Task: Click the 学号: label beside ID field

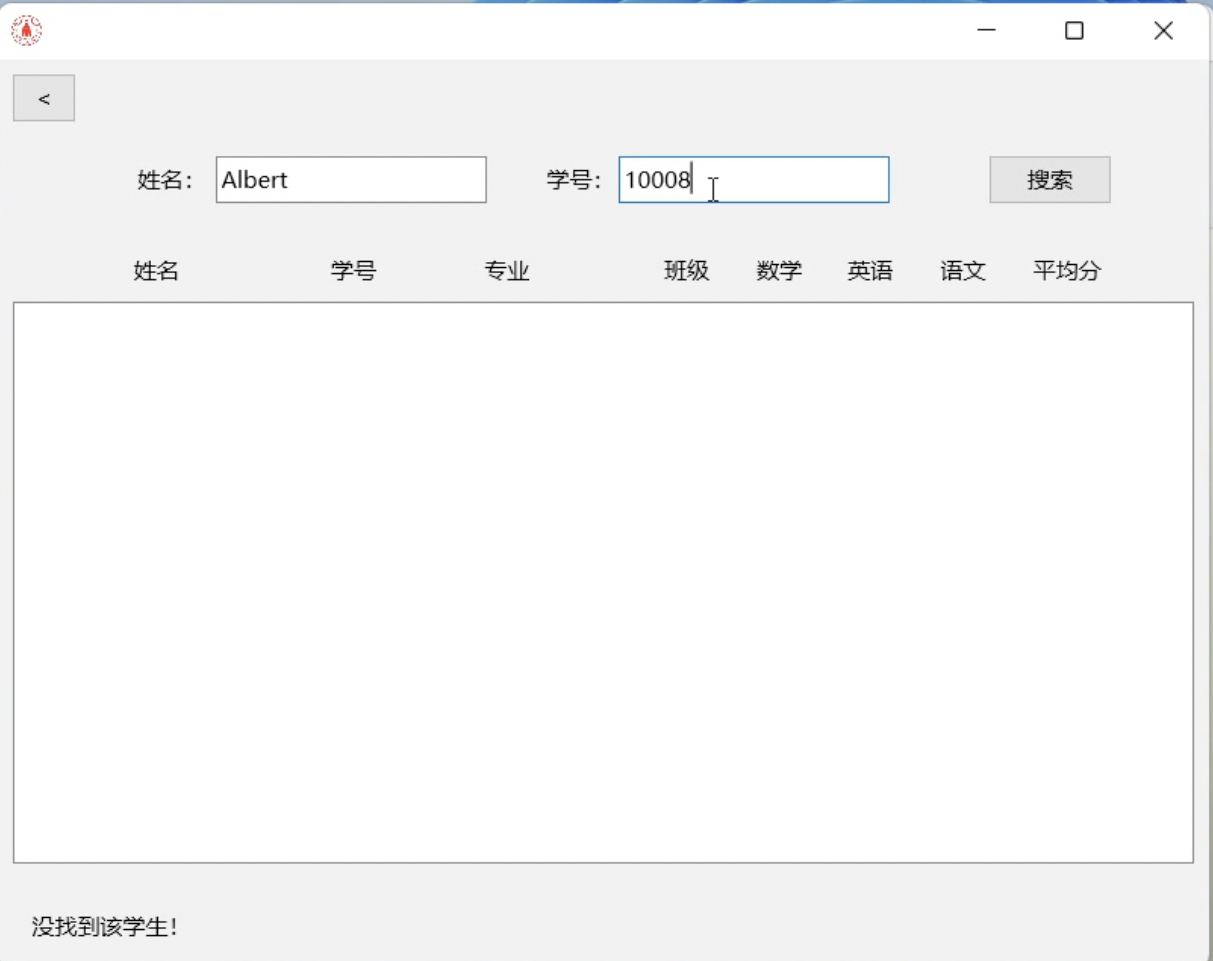Action: (575, 180)
